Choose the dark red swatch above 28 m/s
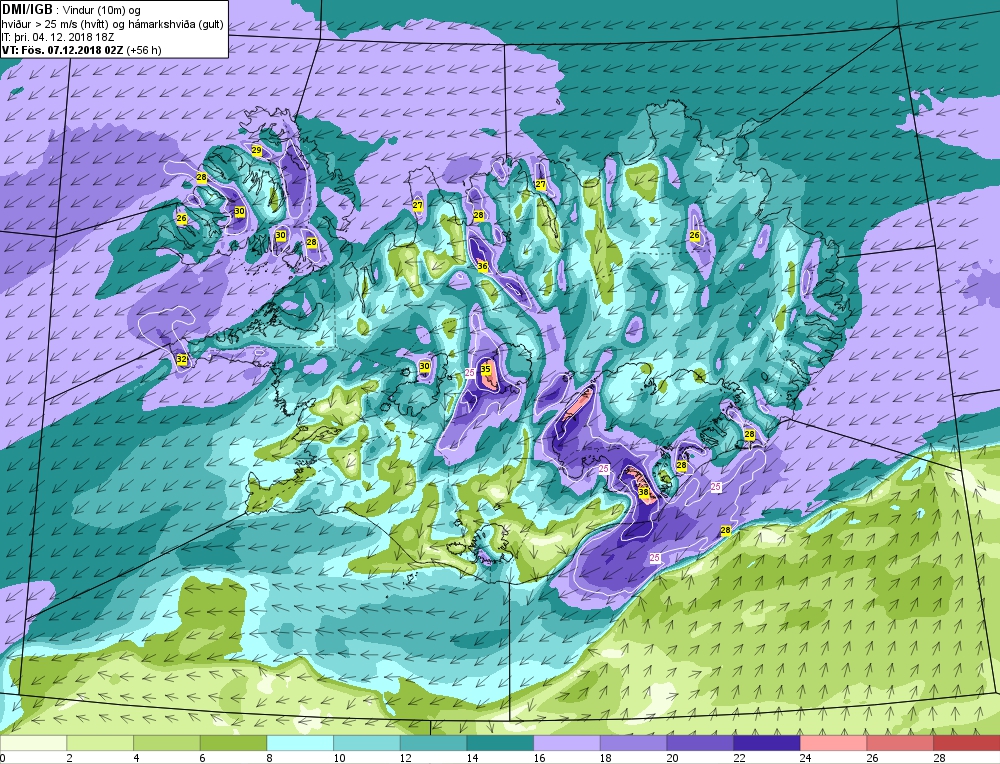The width and height of the screenshot is (1000, 764). tap(966, 743)
